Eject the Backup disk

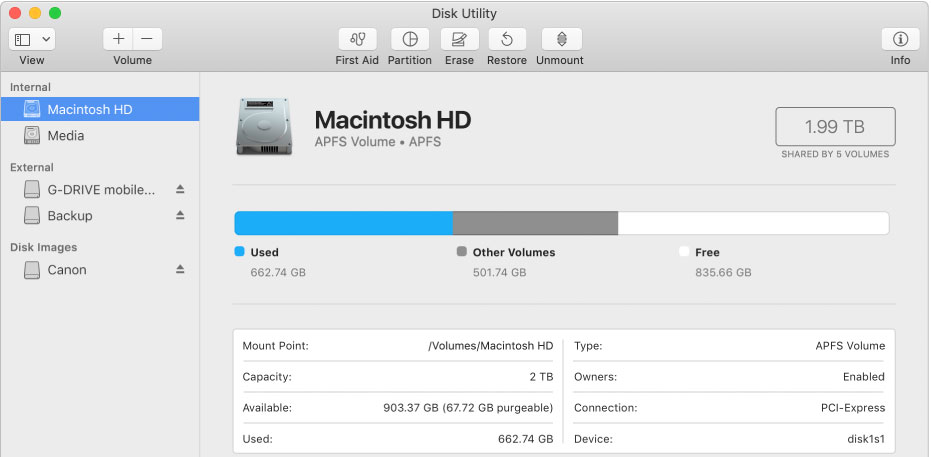pos(180,215)
